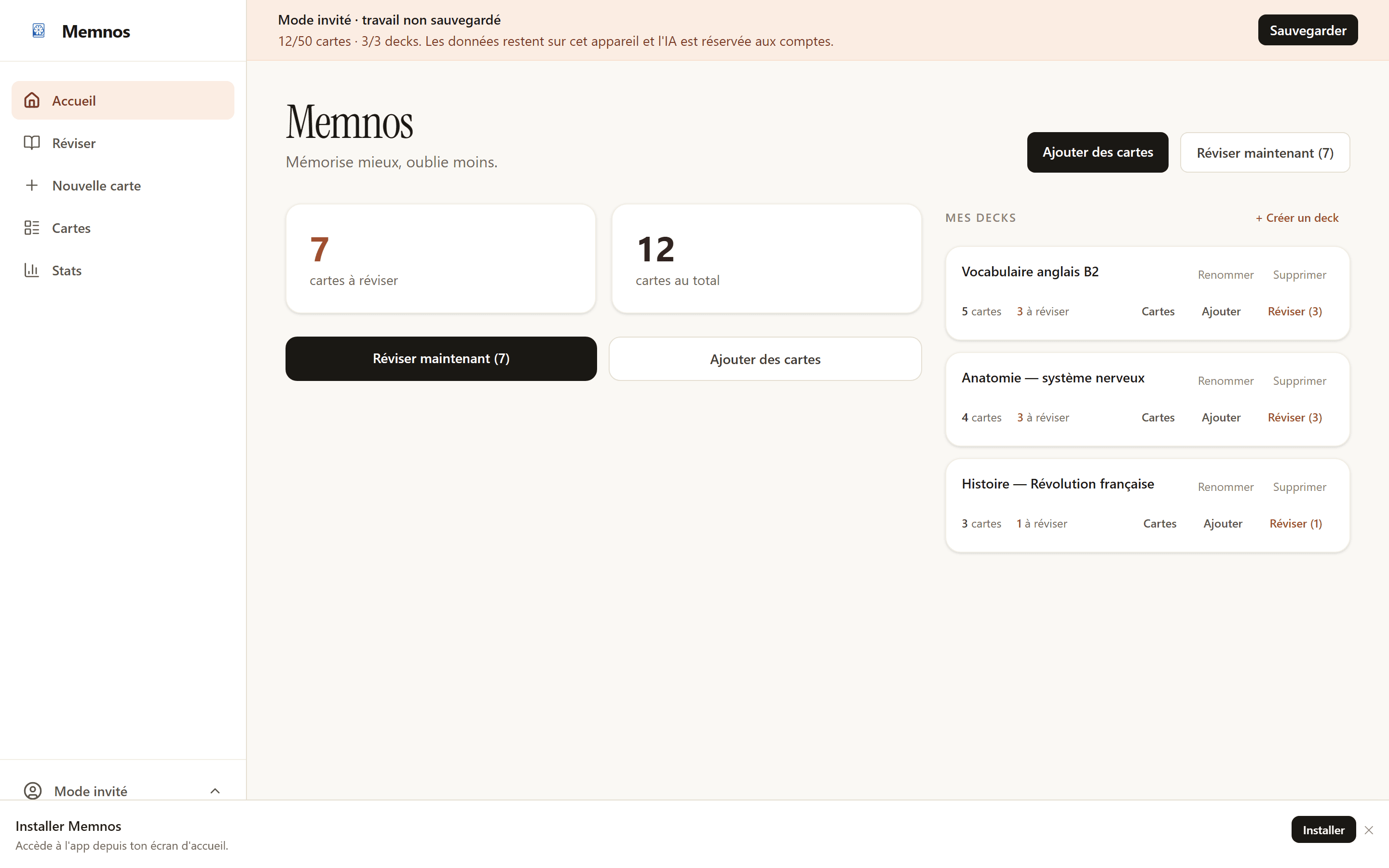Click the + Créer un deck link
The image size is (1389, 868).
tap(1296, 217)
